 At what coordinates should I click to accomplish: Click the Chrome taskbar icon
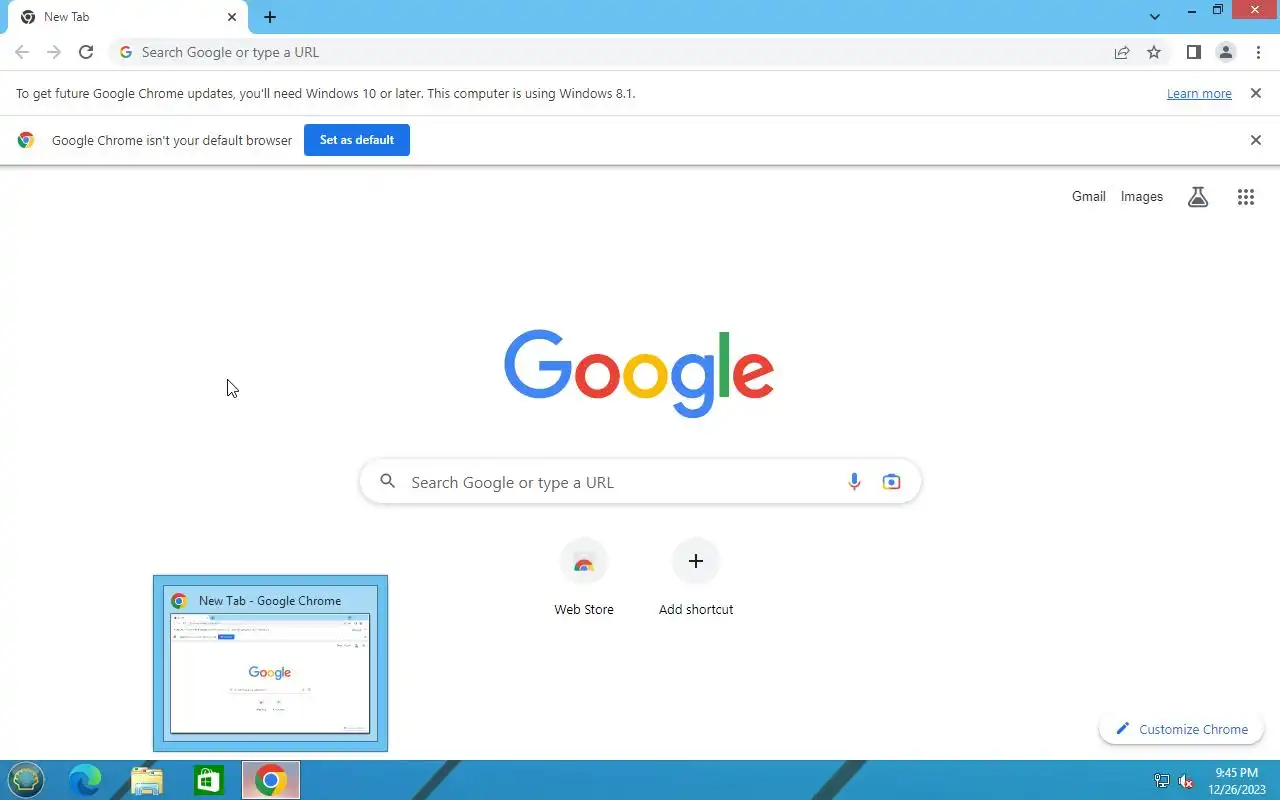point(271,780)
